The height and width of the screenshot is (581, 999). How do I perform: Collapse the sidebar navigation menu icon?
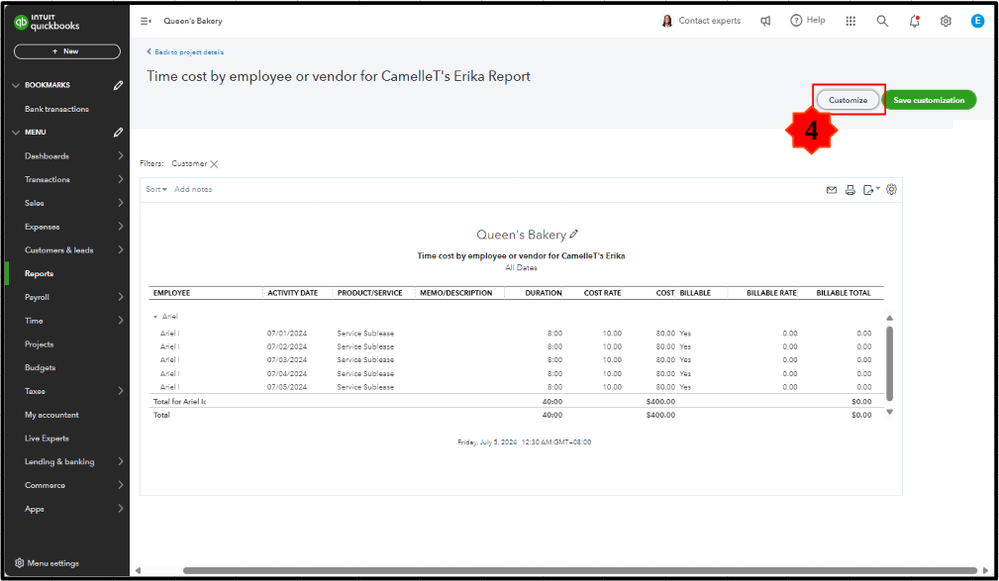click(146, 21)
